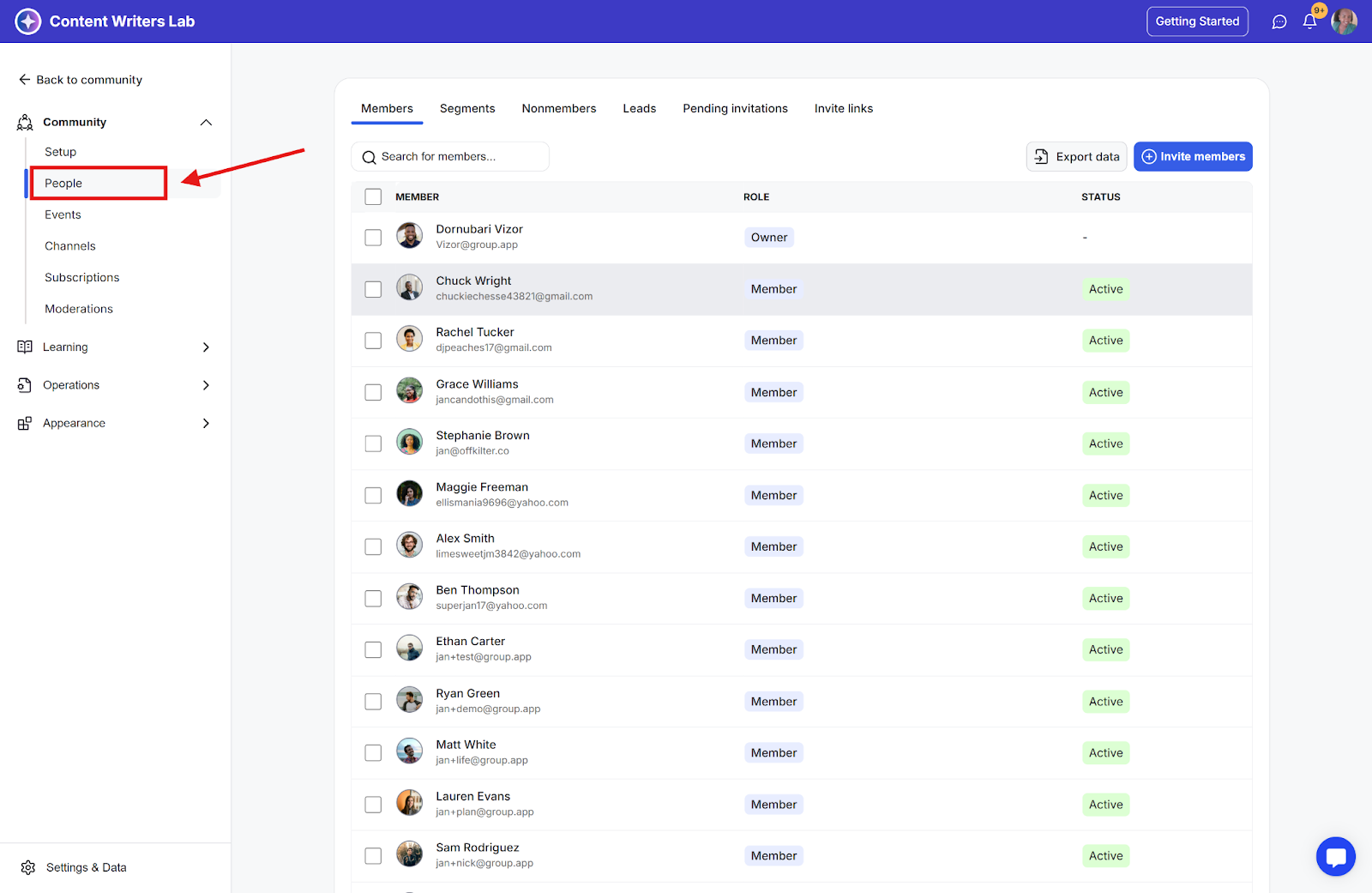The image size is (1372, 893).
Task: Open the notifications bell icon
Action: click(x=1309, y=22)
